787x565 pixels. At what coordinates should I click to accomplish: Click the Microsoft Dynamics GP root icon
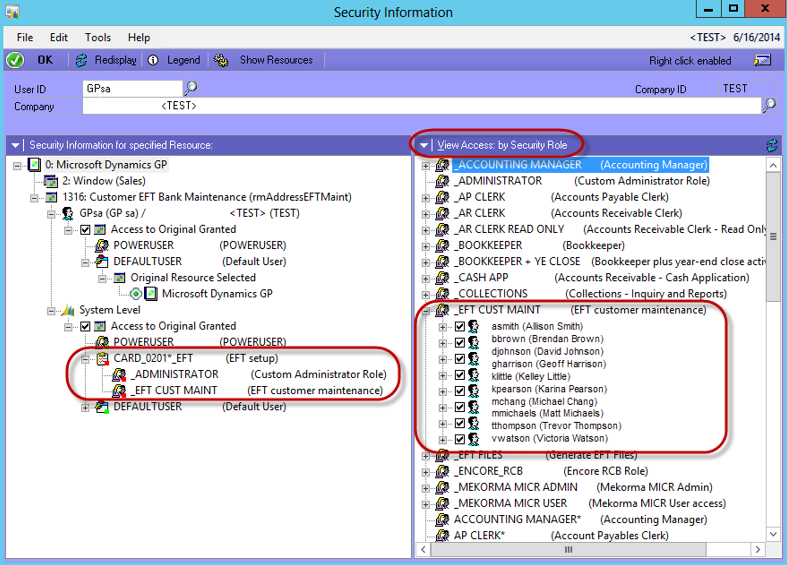34,165
